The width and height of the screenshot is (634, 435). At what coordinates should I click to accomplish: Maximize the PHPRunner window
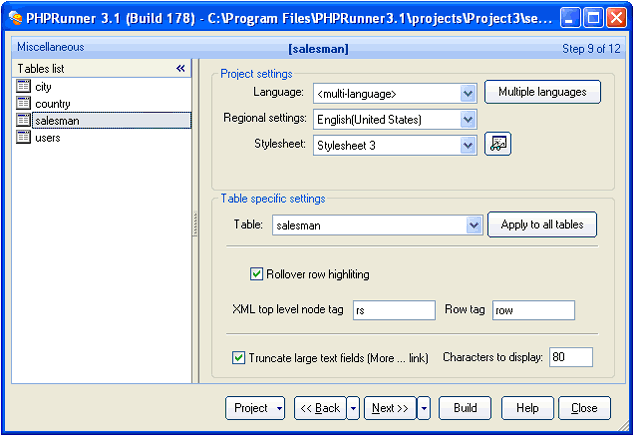593,18
